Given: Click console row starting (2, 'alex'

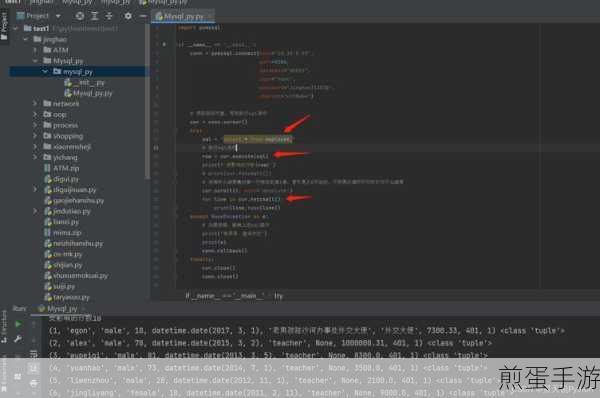Looking at the screenshot, I should click(271, 343).
